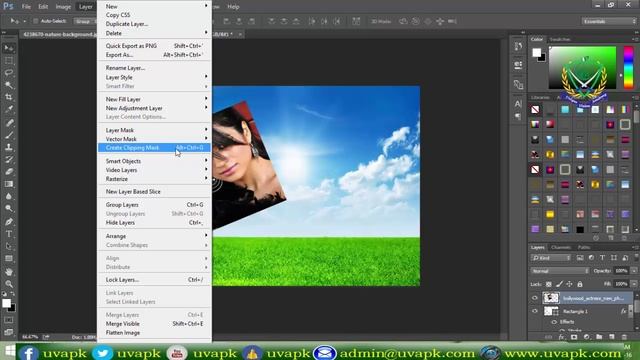
Task: Click the foreground swatch in Color panel
Action: point(536,52)
